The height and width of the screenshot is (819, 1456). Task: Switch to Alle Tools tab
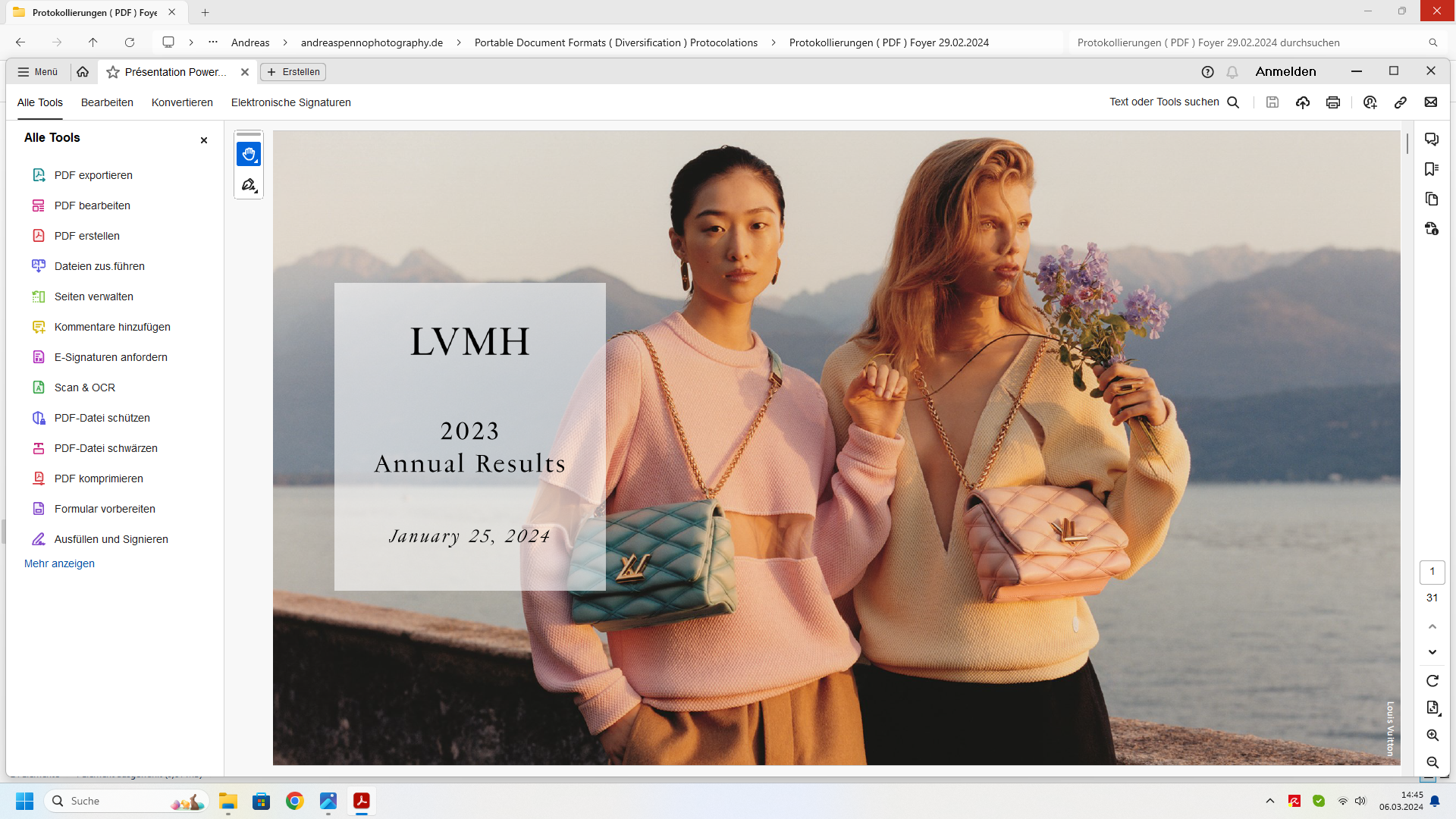pos(40,102)
